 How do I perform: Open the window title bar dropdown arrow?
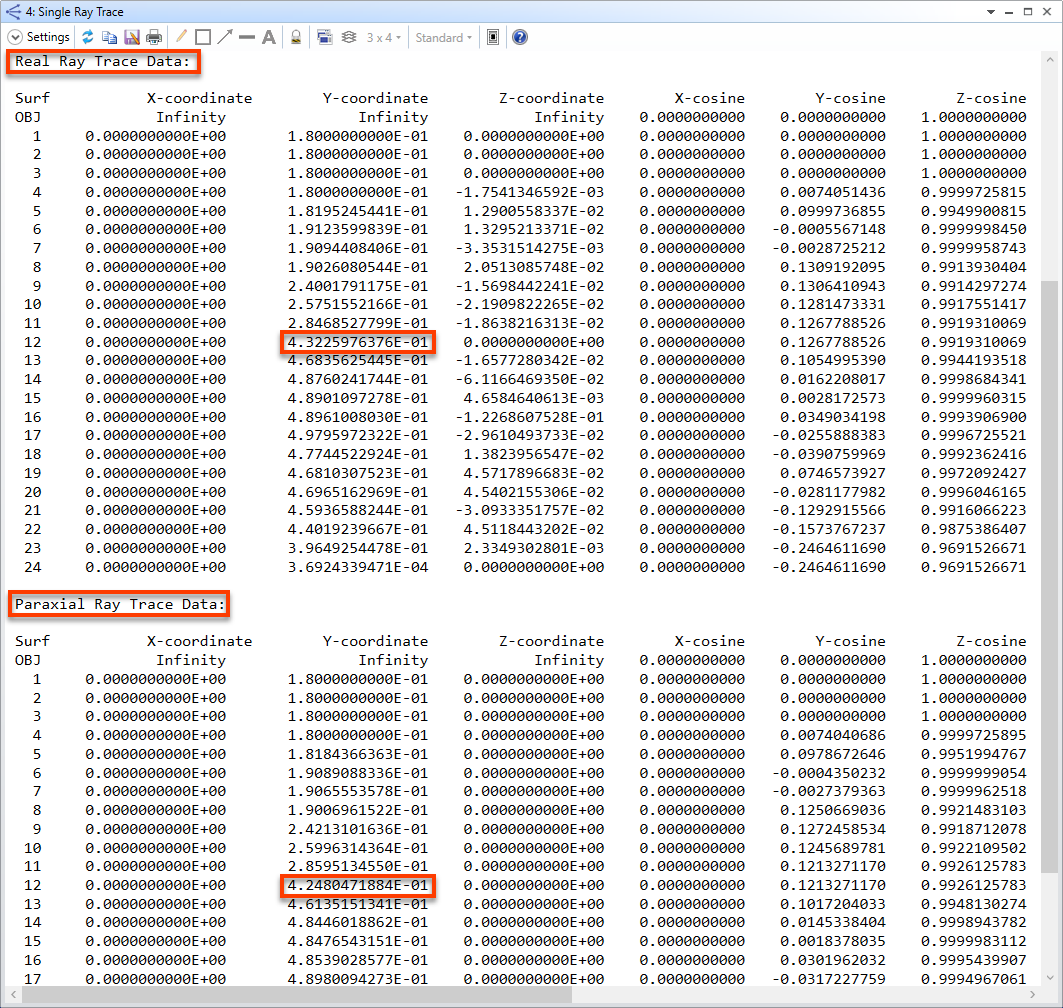[x=990, y=12]
